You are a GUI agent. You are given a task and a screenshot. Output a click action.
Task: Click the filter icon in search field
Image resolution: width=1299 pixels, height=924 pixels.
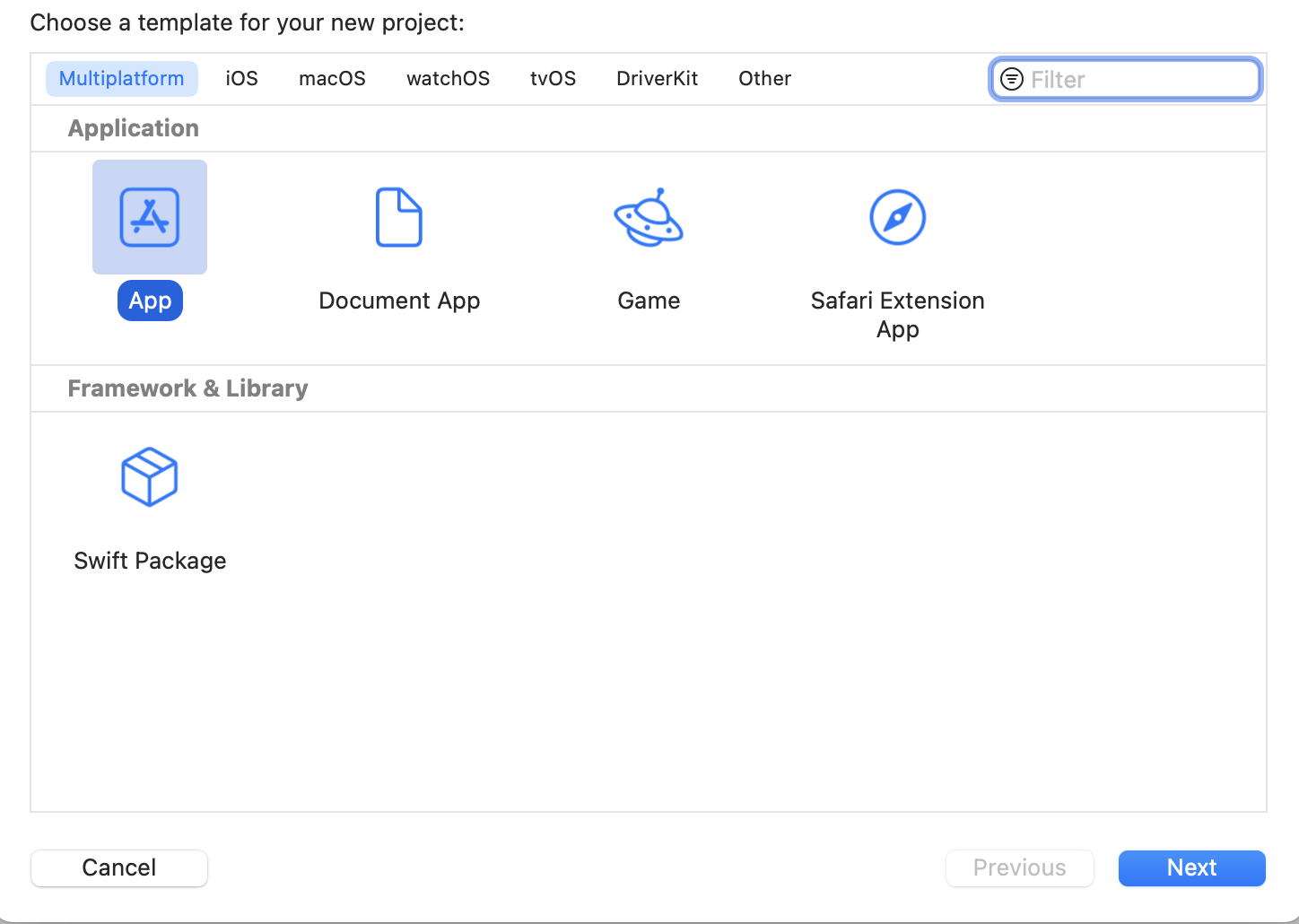point(1012,79)
